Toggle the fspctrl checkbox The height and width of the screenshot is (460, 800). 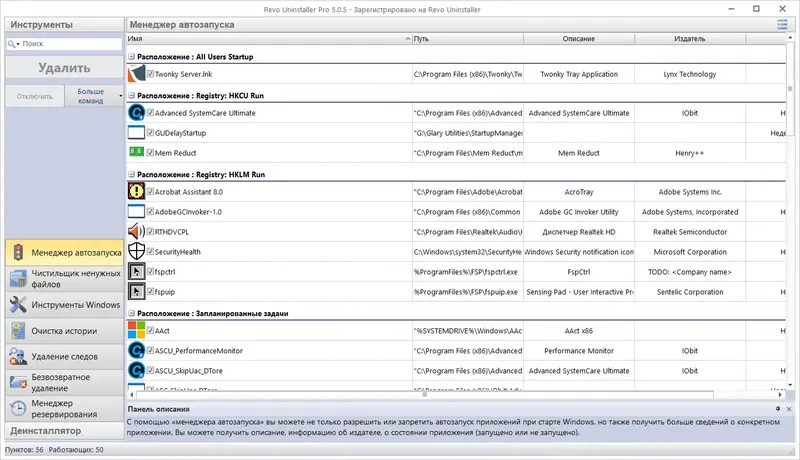click(150, 271)
